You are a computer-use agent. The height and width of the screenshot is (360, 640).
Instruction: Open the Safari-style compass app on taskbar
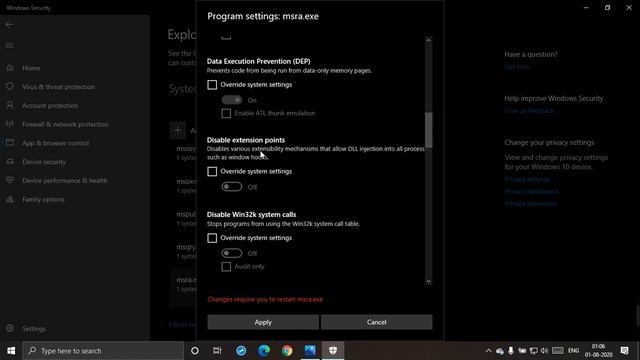(x=241, y=351)
